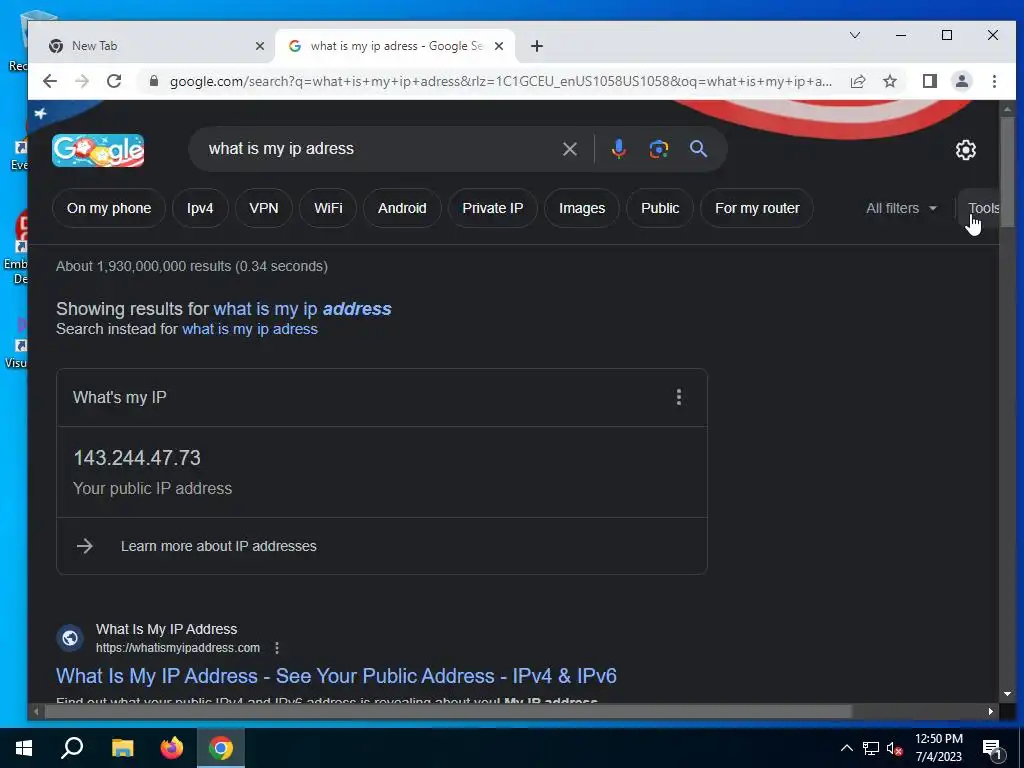1024x768 pixels.
Task: Go back with the browser back arrow
Action: click(x=50, y=81)
